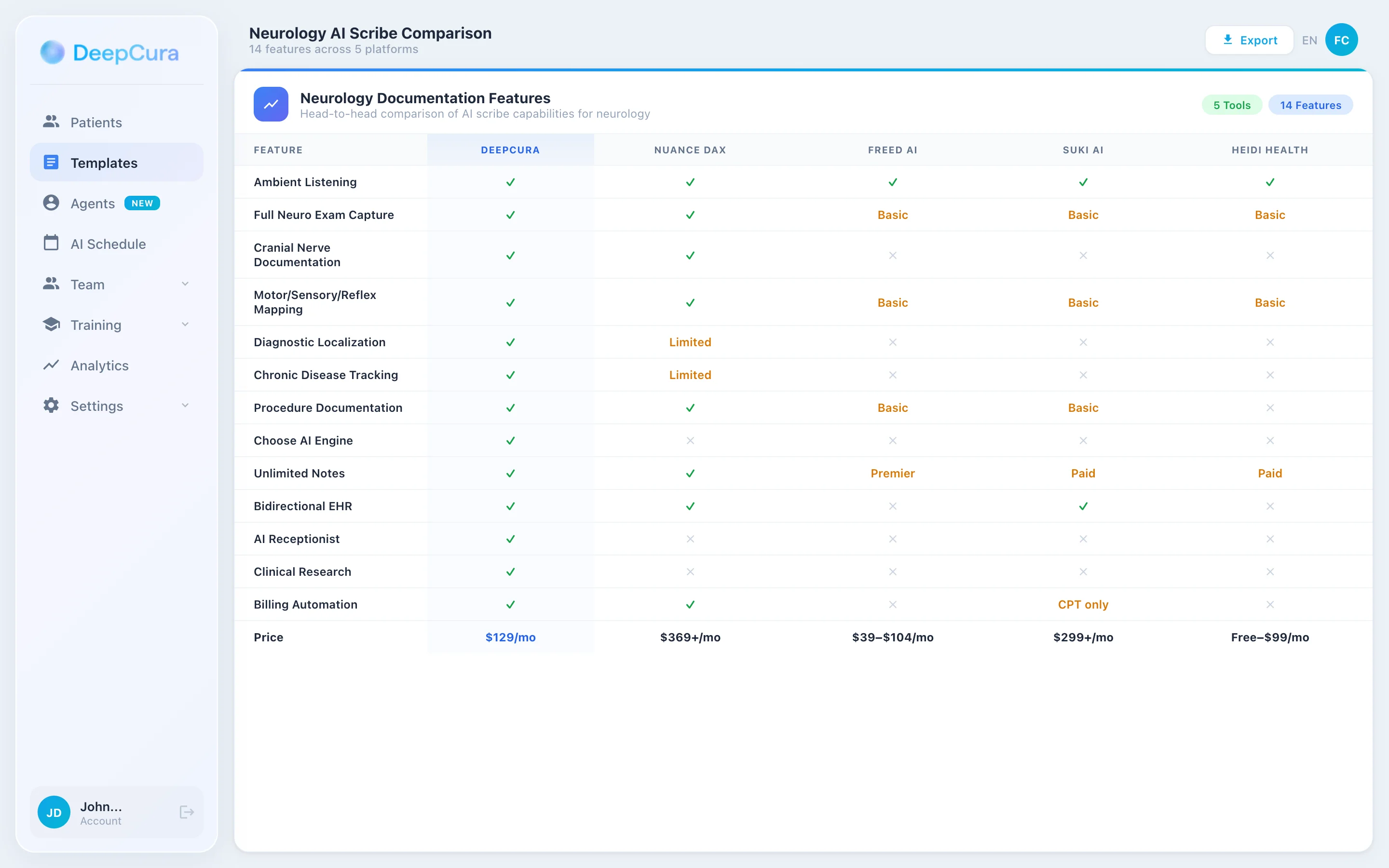Click the 14 Features badge
Image resolution: width=1389 pixels, height=868 pixels.
[x=1311, y=105]
